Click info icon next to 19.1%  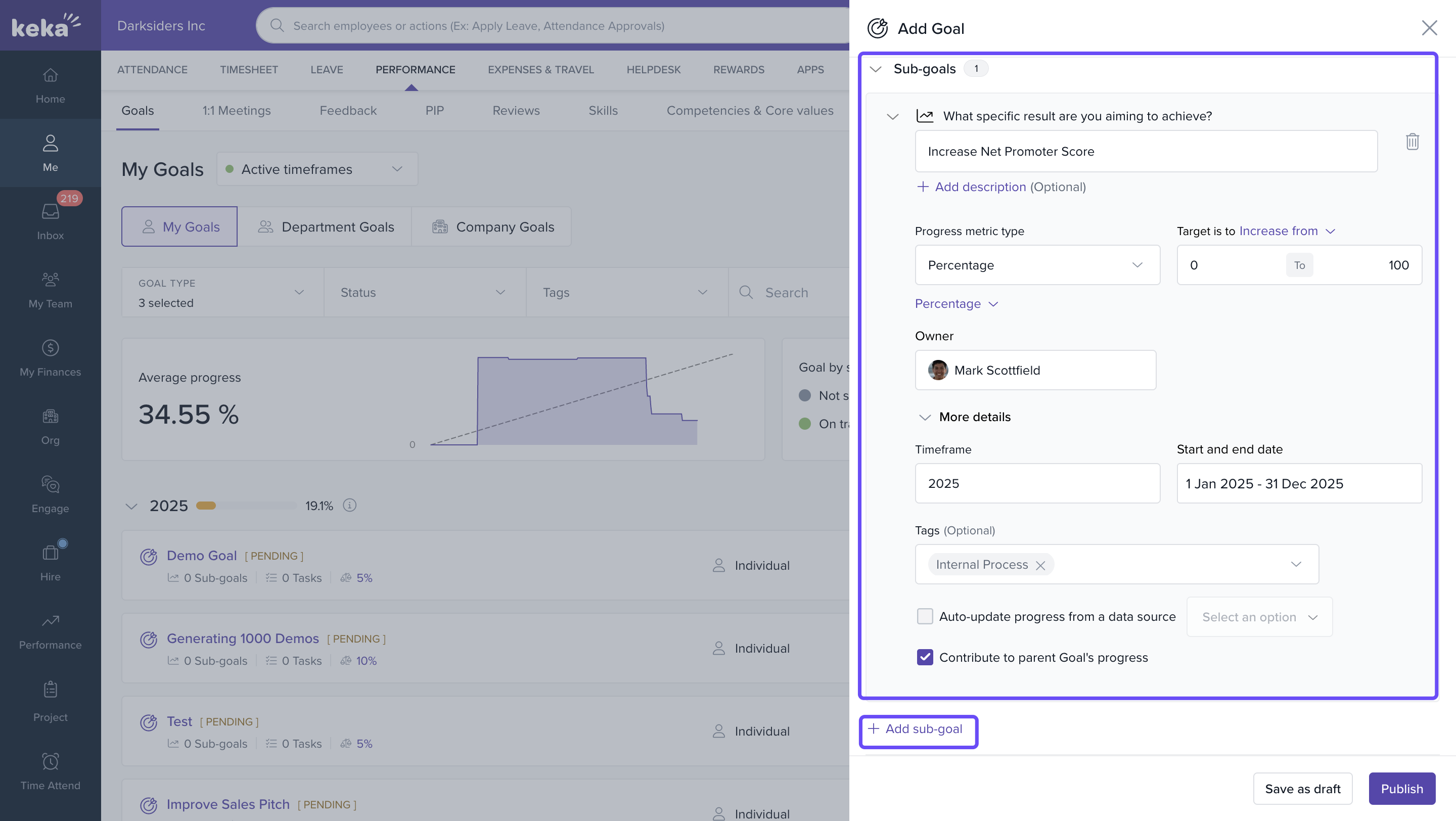[x=350, y=505]
